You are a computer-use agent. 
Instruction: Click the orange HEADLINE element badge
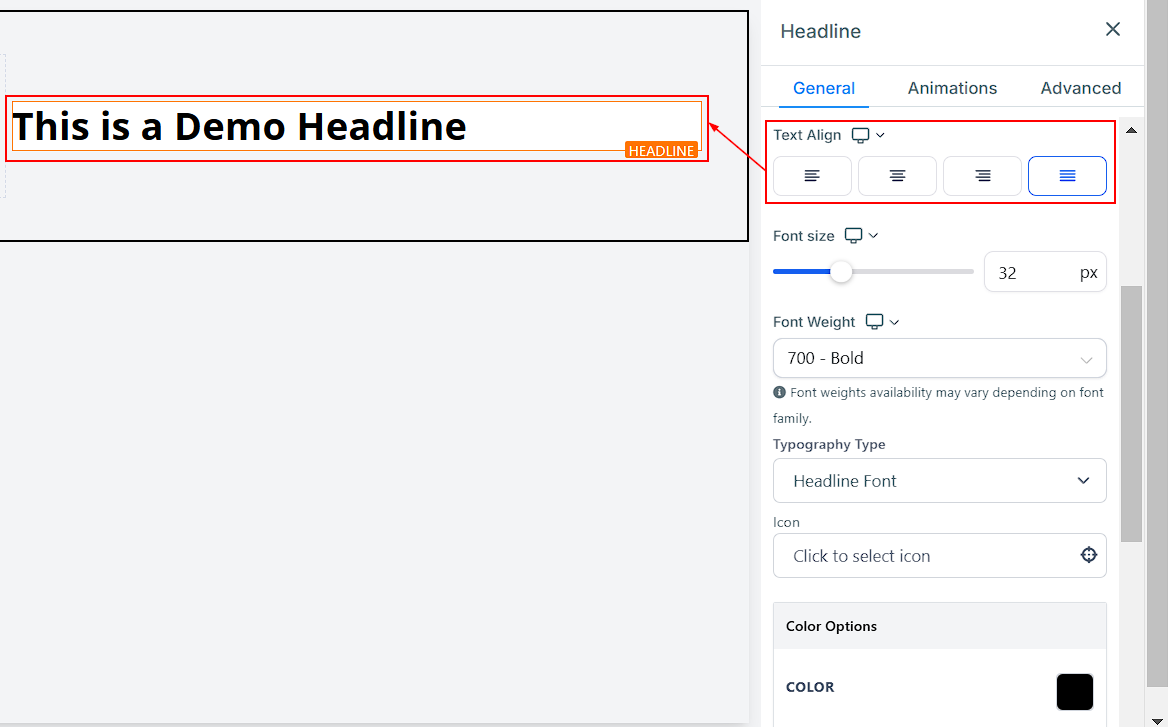661,150
